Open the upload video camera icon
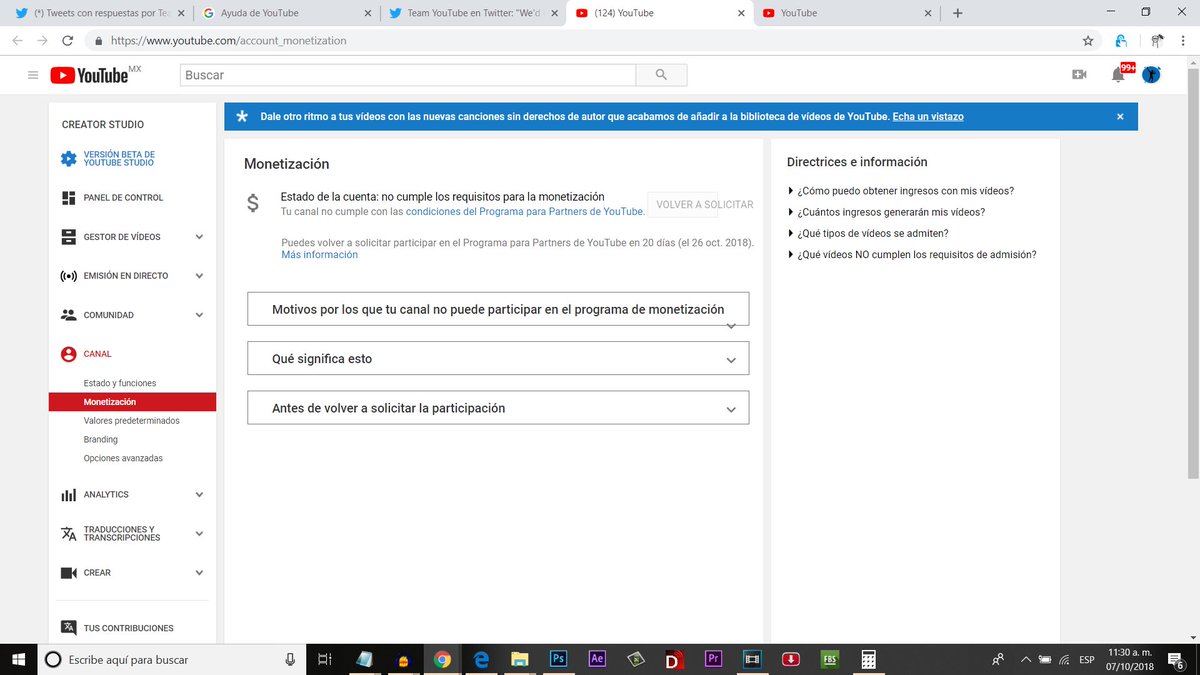 (1079, 75)
